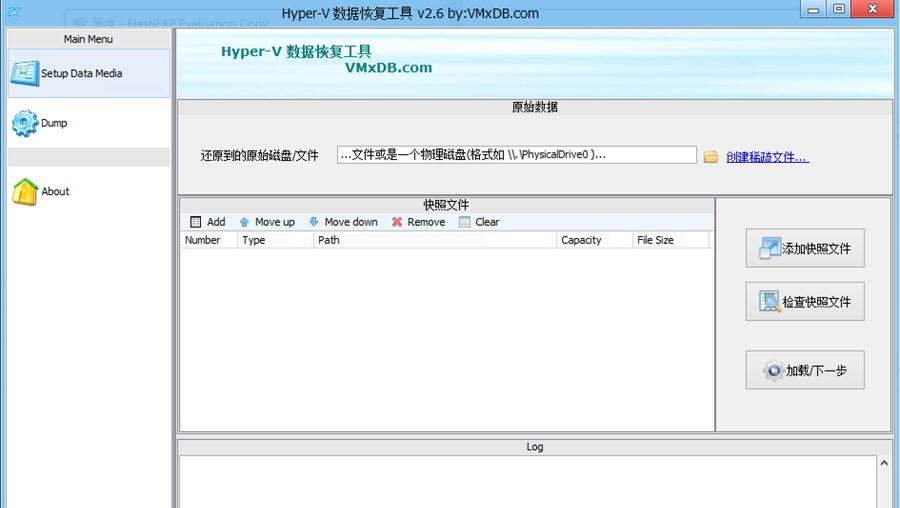Click the original disk/file path field
The width and height of the screenshot is (900, 508).
(516, 155)
